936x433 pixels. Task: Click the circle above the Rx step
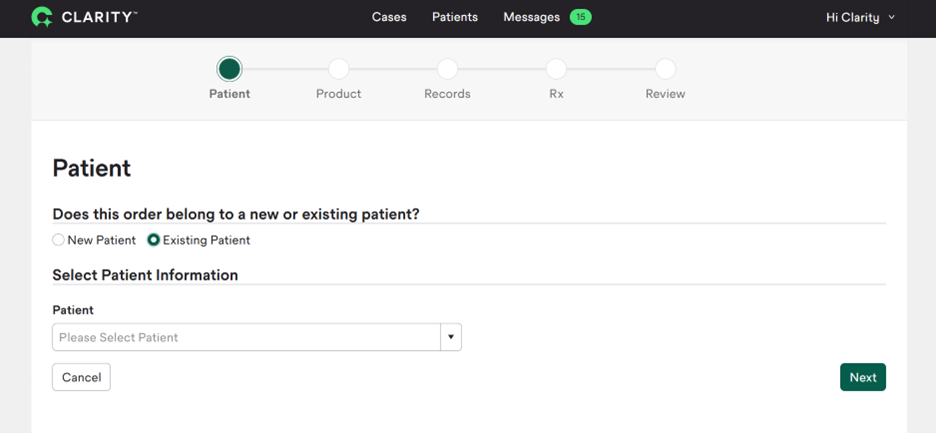click(556, 69)
